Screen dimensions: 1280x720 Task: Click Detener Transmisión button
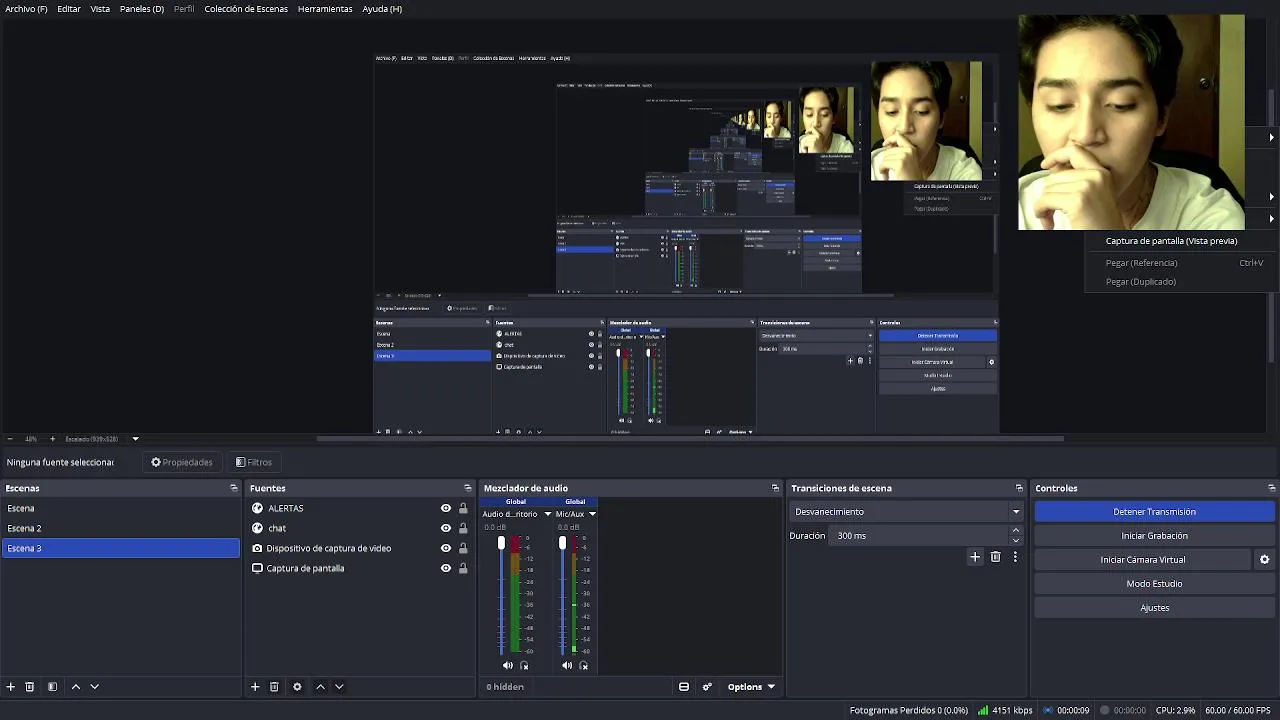coord(1154,512)
